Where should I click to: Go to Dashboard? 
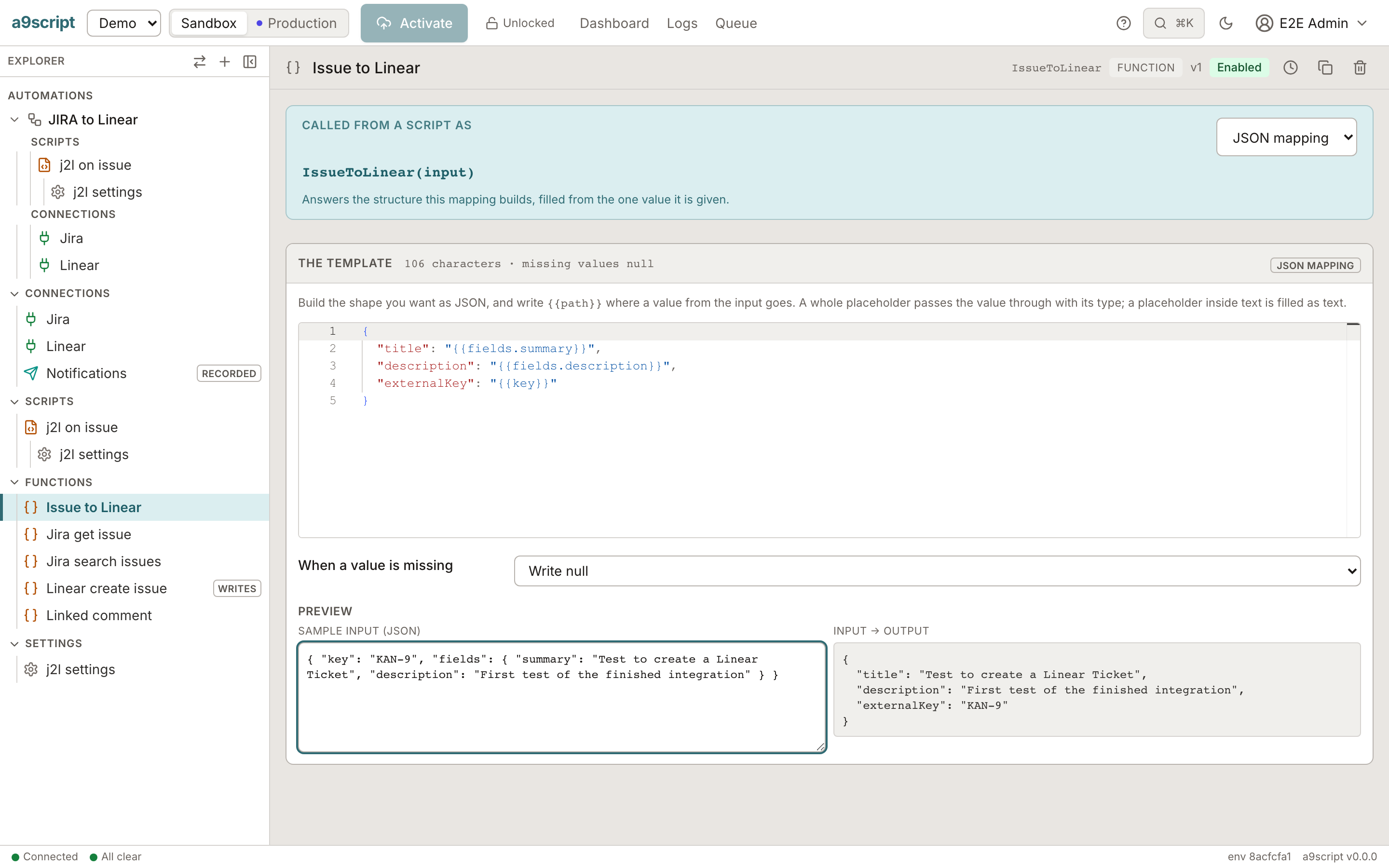tap(614, 23)
